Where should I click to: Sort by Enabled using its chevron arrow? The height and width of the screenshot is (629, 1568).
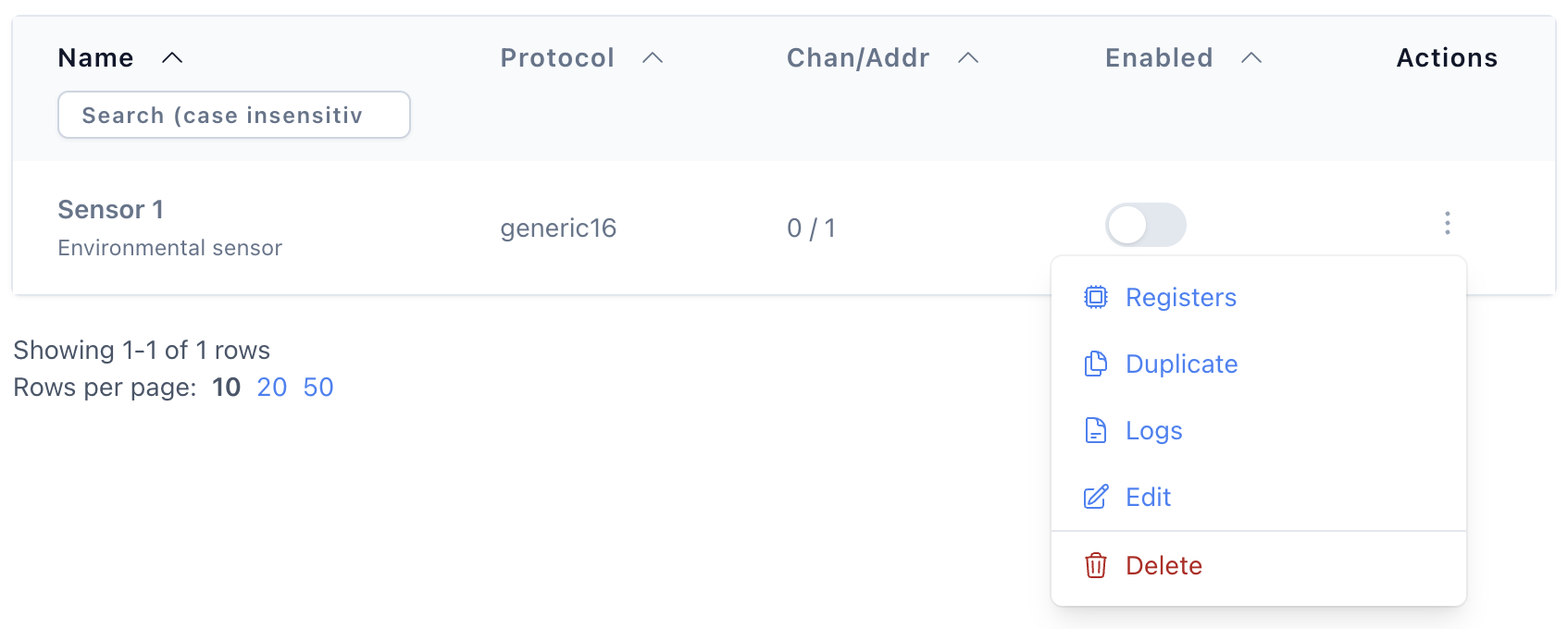tap(1251, 57)
